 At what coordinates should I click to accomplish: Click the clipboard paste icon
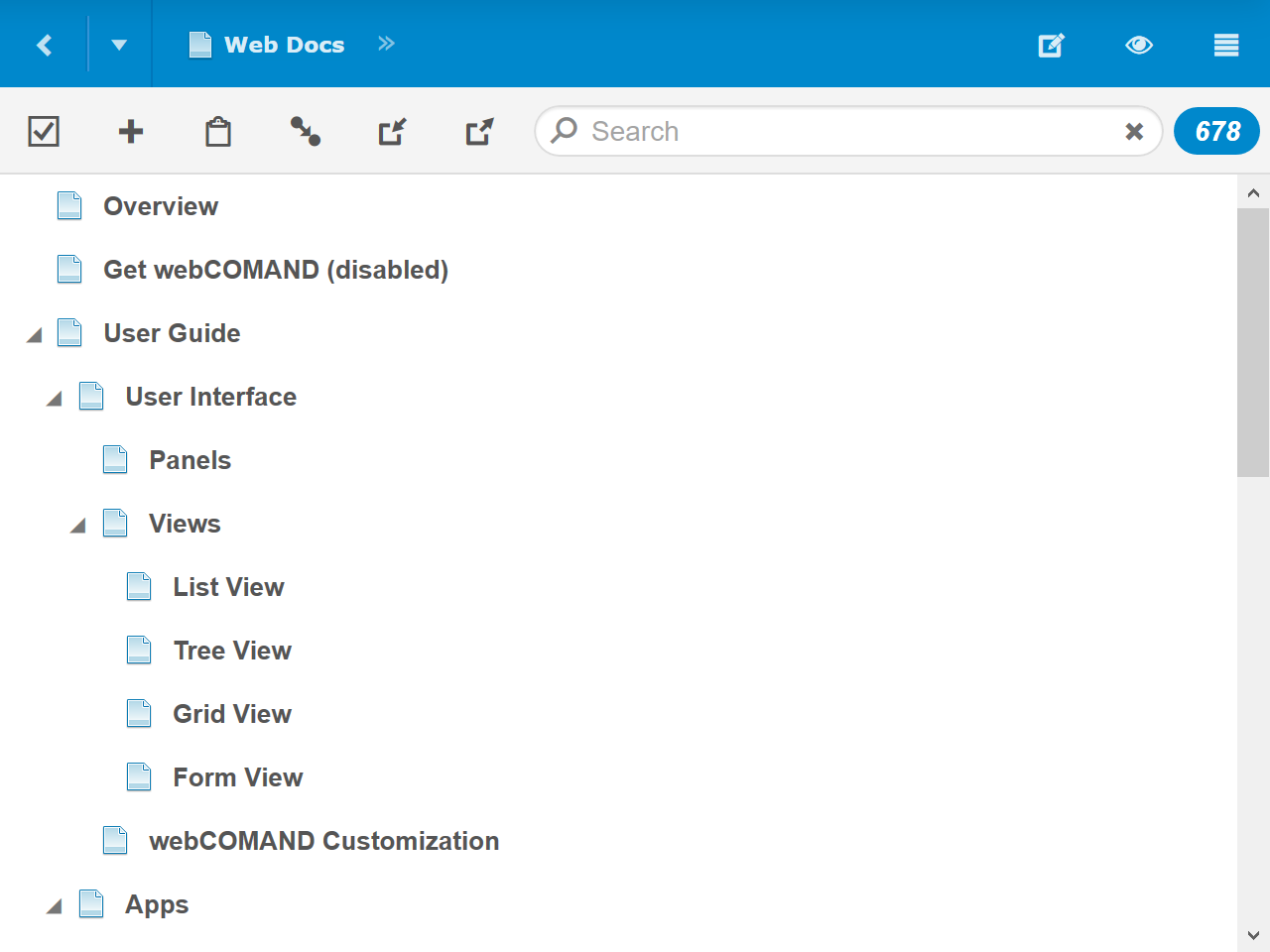coord(218,131)
